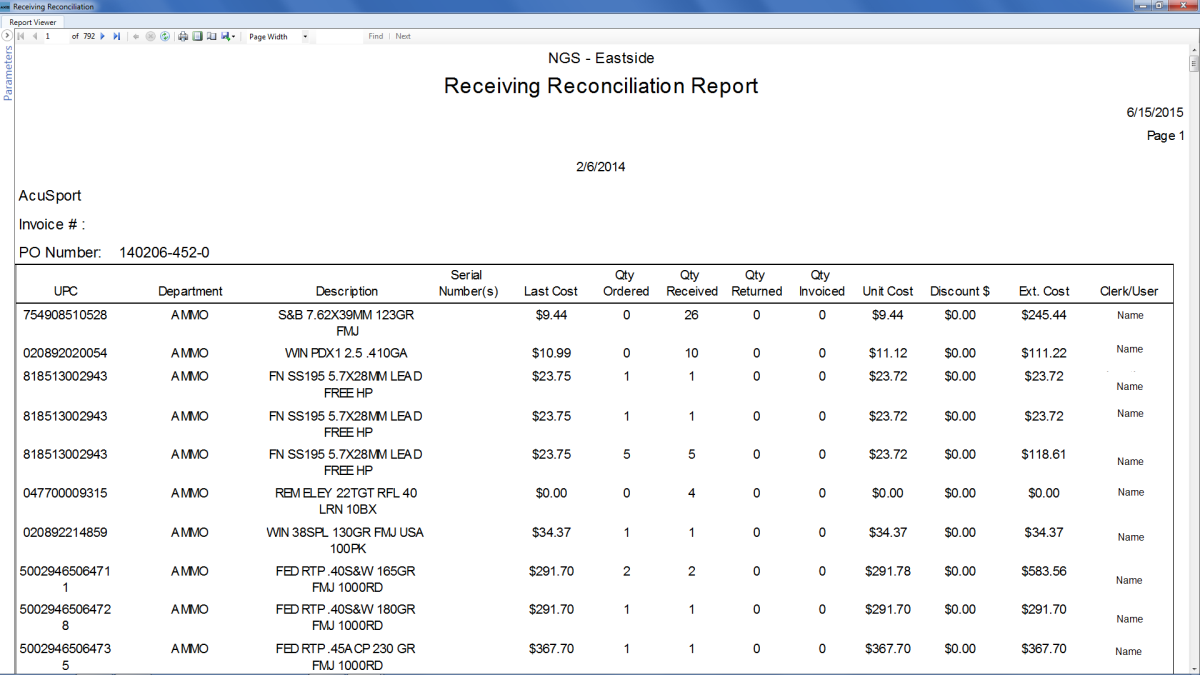The height and width of the screenshot is (675, 1200).
Task: Click ext. cost $245.44
Action: tap(1044, 315)
